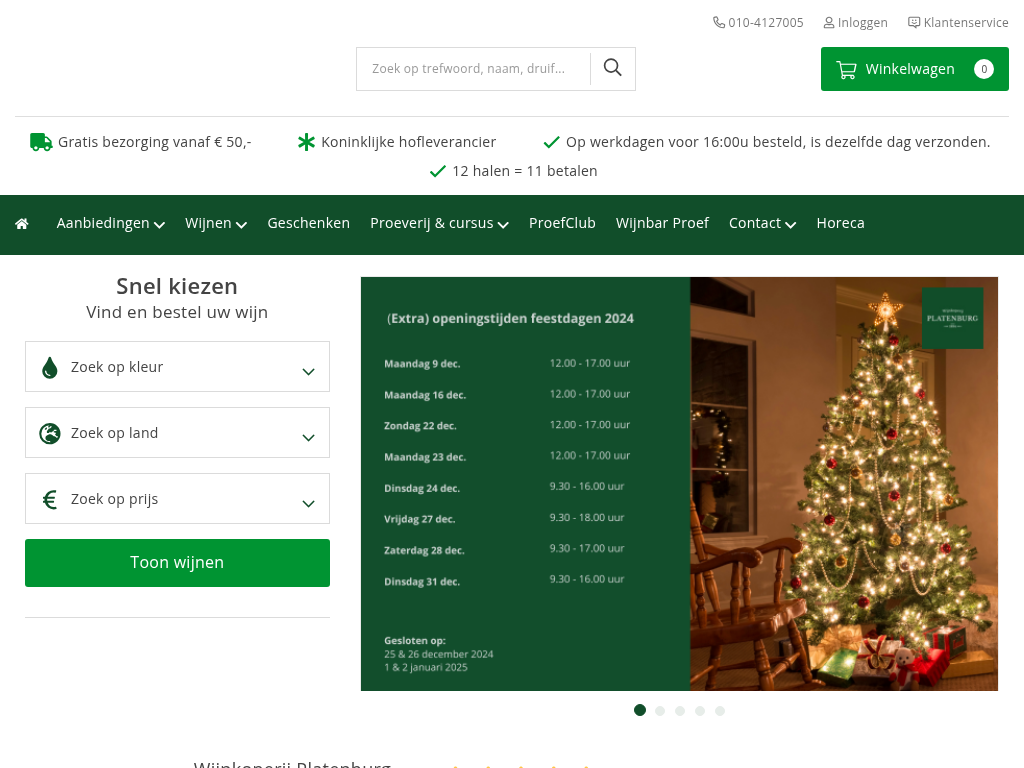Viewport: 1024px width, 768px height.
Task: Click the shopping cart icon
Action: [846, 70]
